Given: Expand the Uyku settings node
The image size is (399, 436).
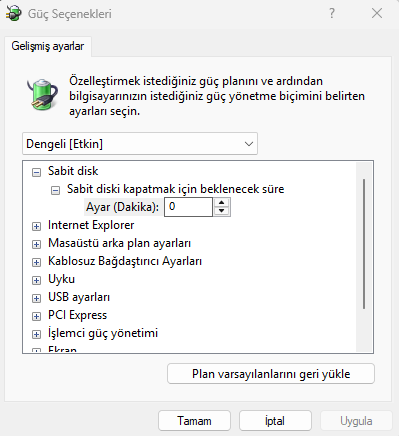Looking at the screenshot, I should point(36,280).
